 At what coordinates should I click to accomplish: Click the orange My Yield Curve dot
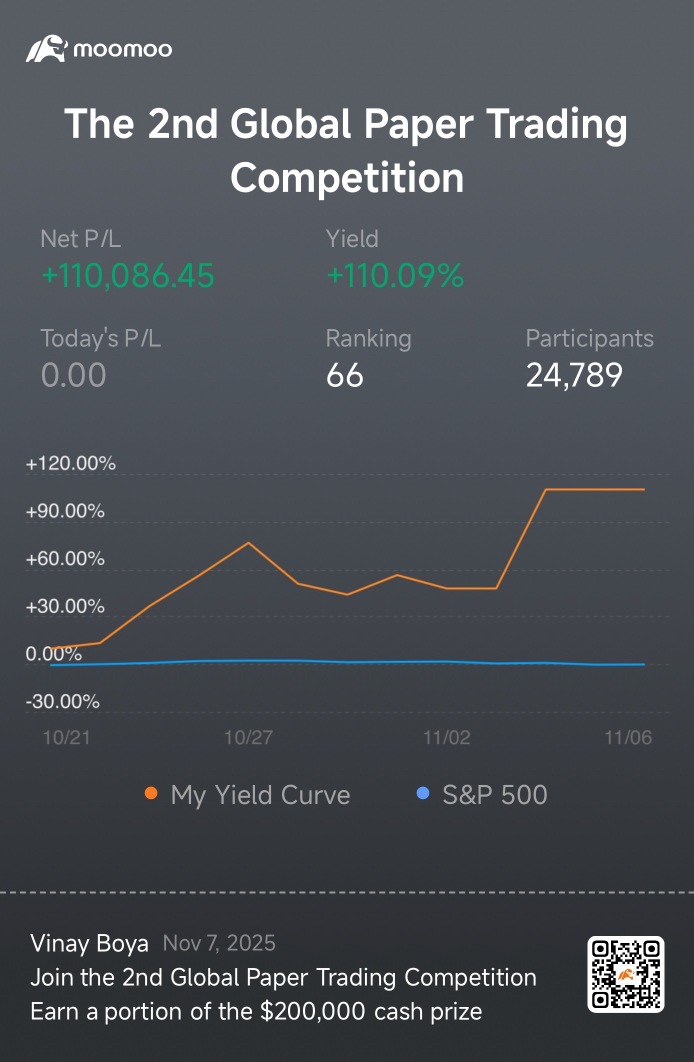click(151, 794)
